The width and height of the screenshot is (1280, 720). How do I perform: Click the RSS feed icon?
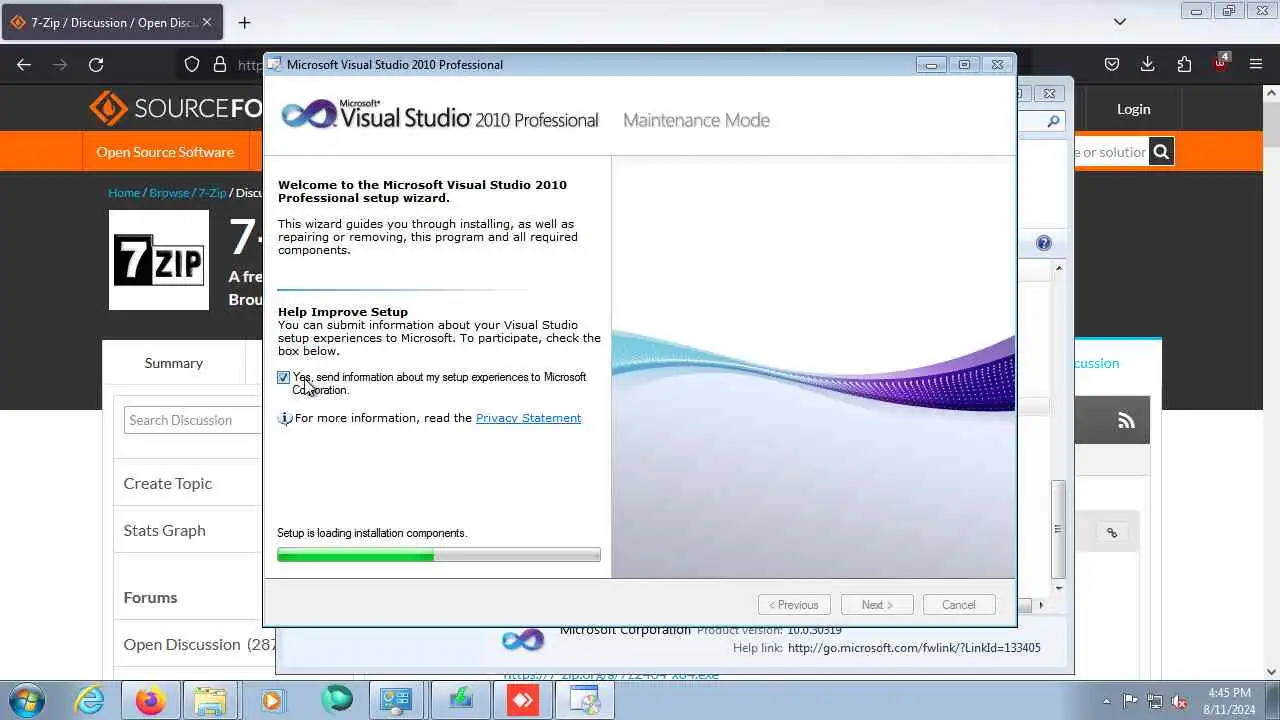coord(1126,421)
